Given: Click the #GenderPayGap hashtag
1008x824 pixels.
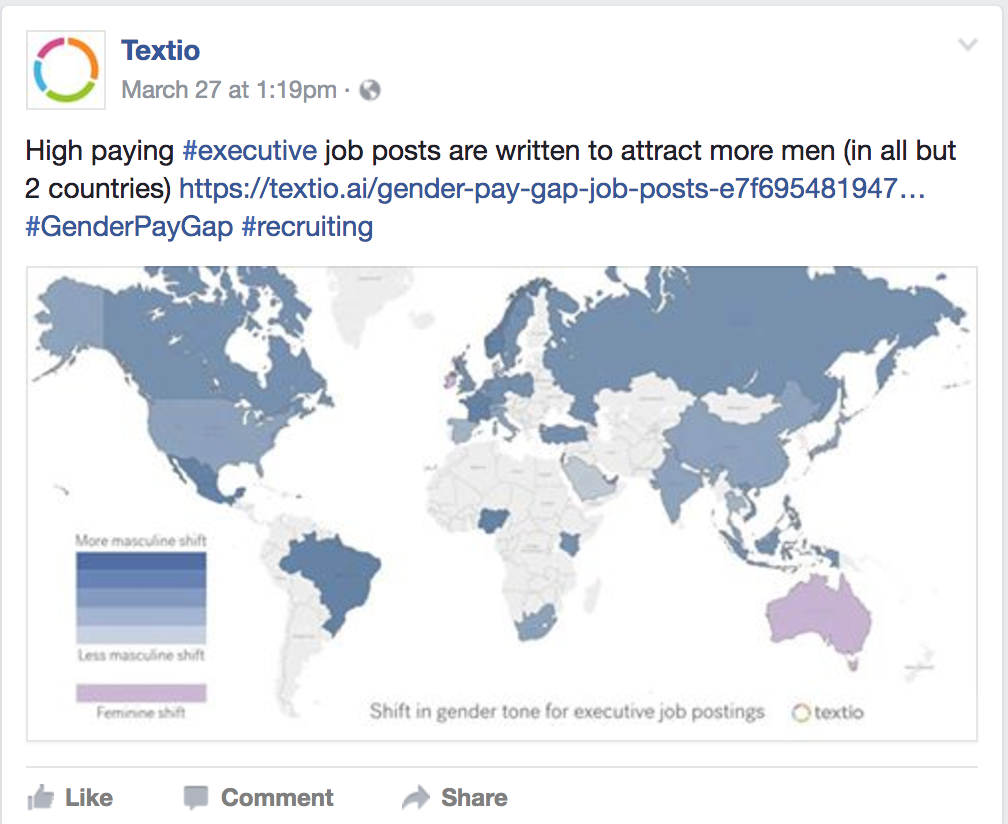Looking at the screenshot, I should [128, 226].
